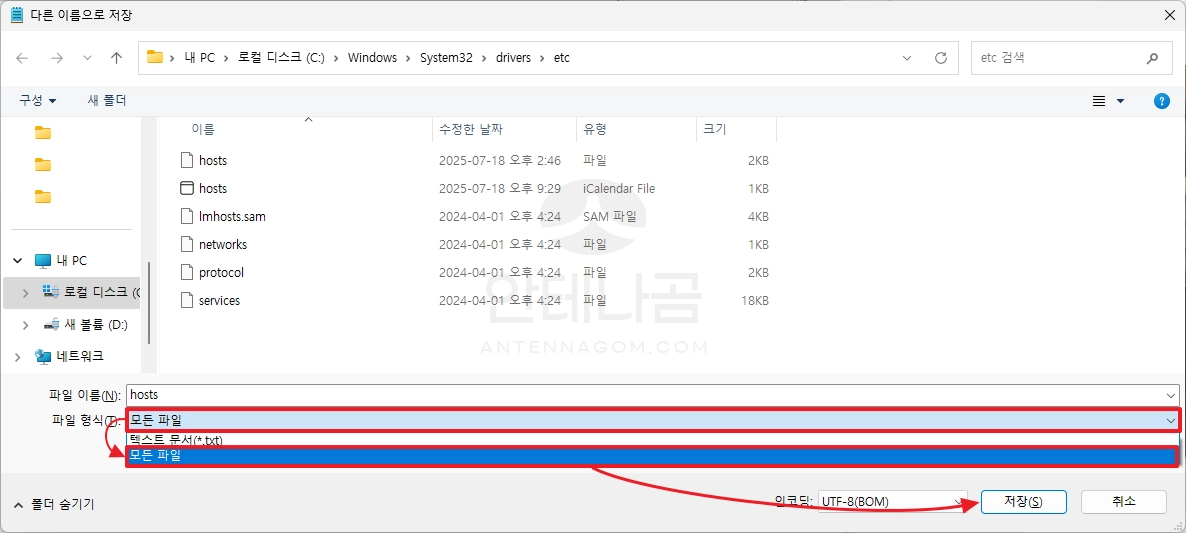Select 새 볼륨 (D:) drive

tap(96, 324)
